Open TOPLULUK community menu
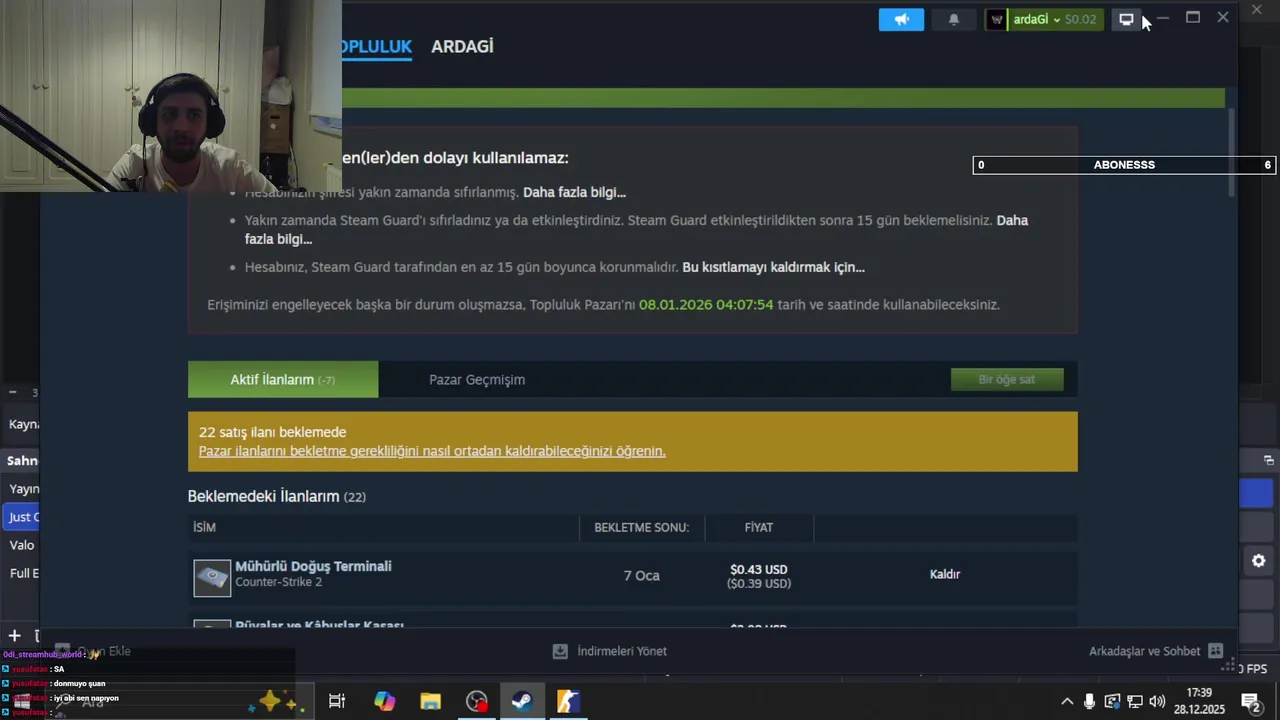Image resolution: width=1280 pixels, height=720 pixels. tap(376, 46)
